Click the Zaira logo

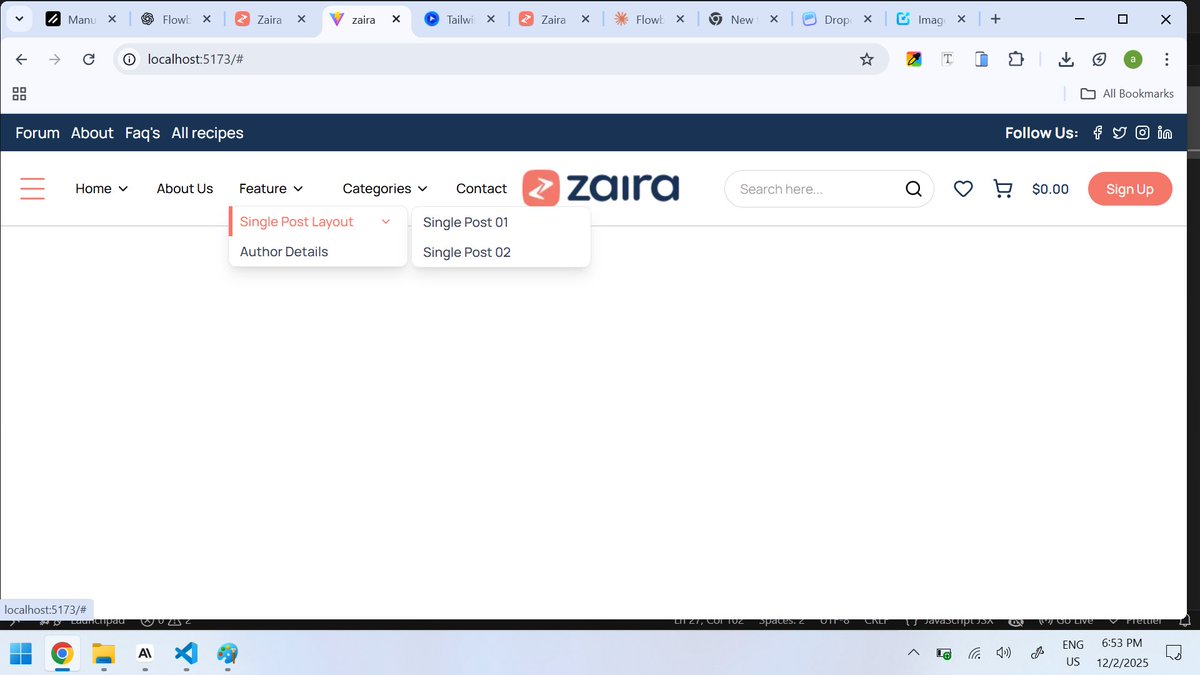[x=601, y=188]
